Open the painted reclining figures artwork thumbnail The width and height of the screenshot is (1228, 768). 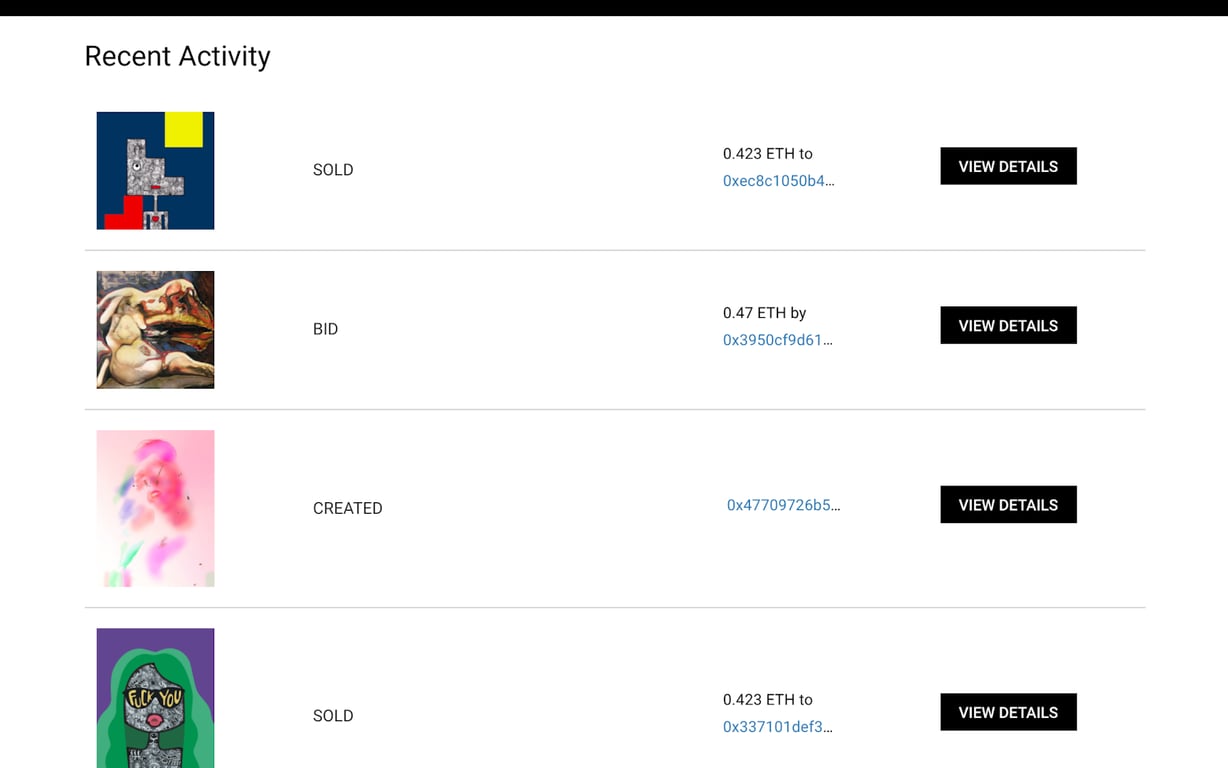point(155,329)
